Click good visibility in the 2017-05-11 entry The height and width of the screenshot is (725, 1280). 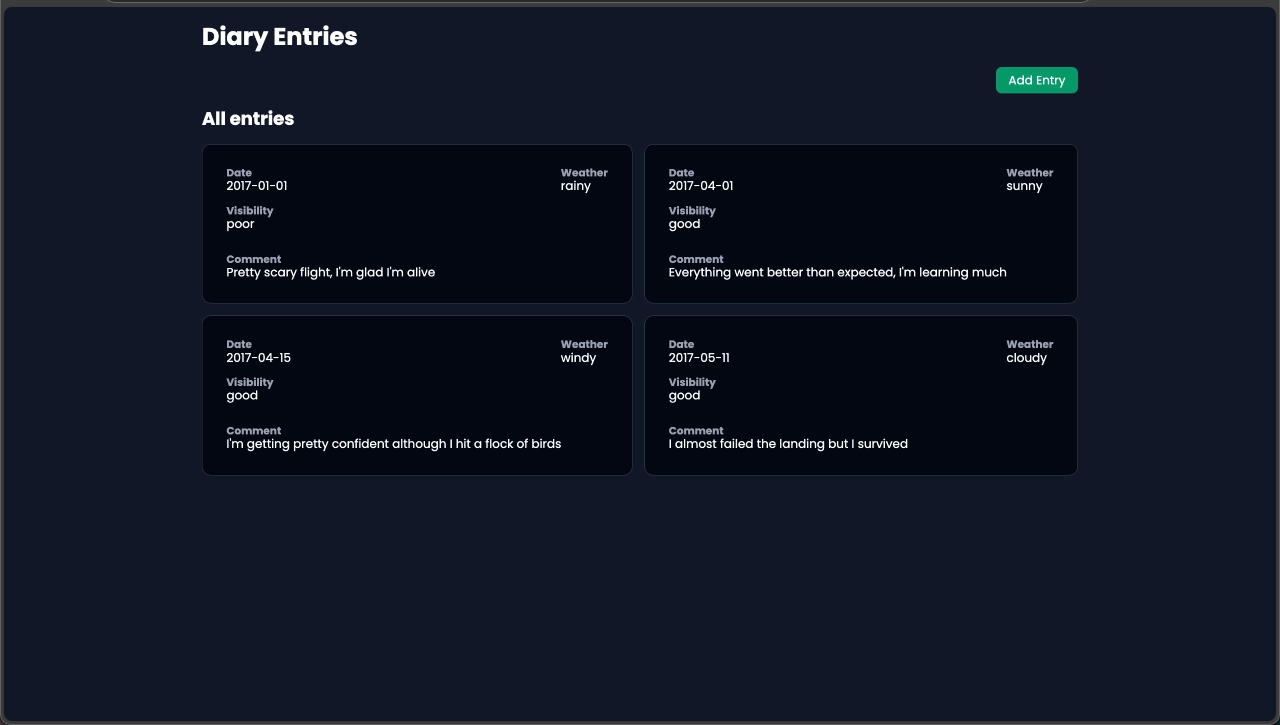point(684,396)
